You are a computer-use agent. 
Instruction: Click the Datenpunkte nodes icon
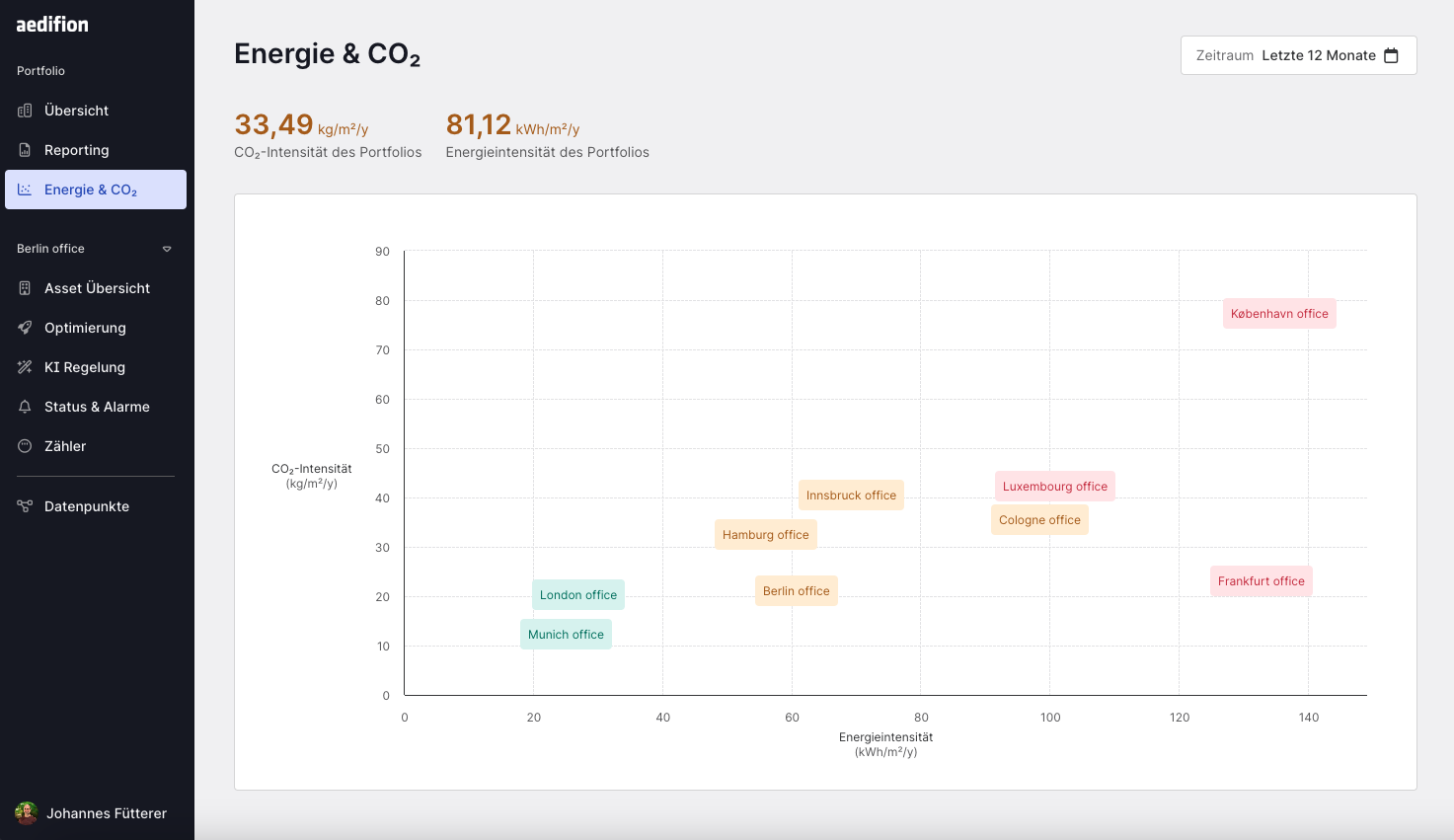coord(25,506)
